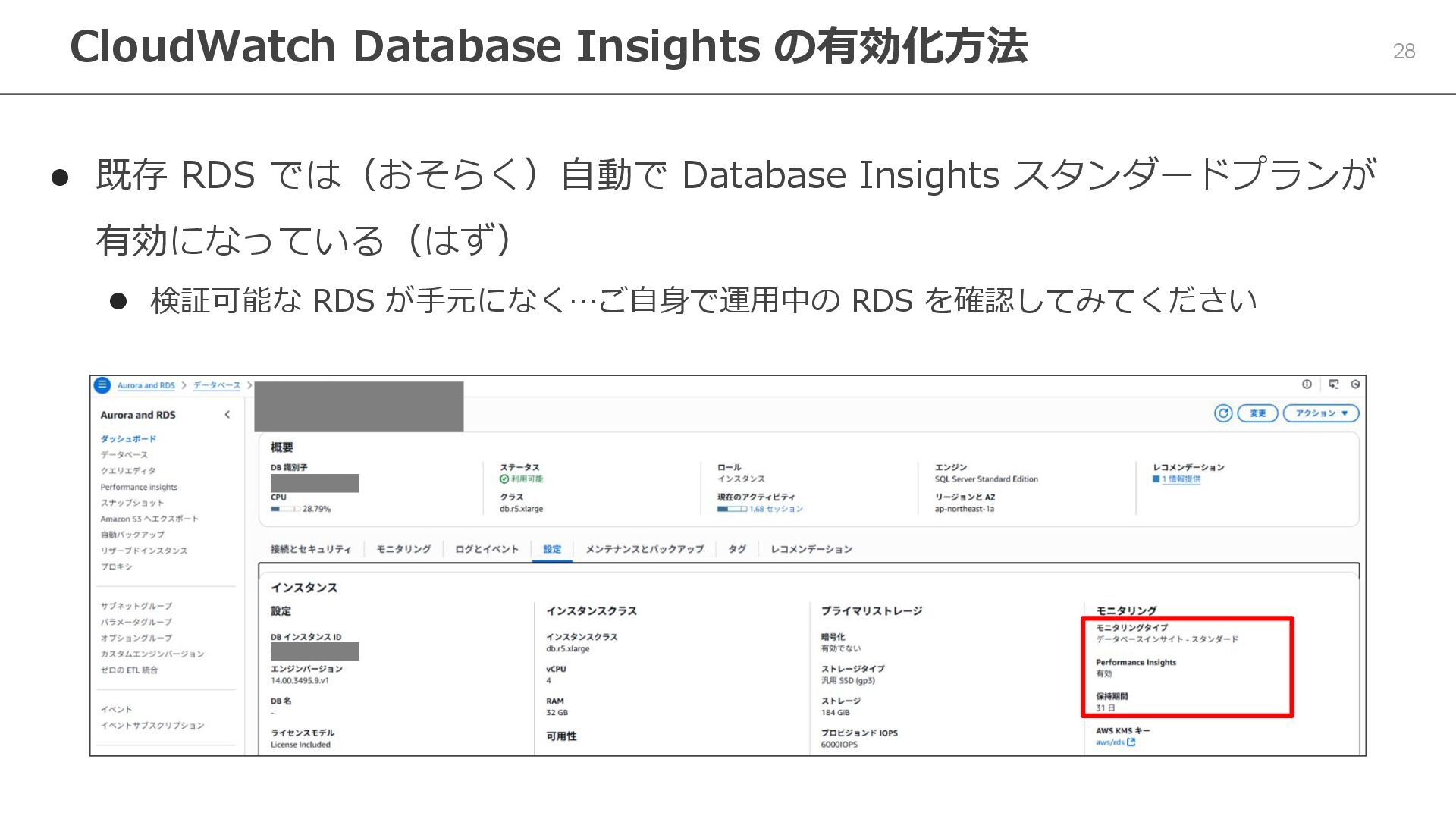The width and height of the screenshot is (1456, 819).
Task: Click the blue square recommendation indicator
Action: (x=1156, y=479)
